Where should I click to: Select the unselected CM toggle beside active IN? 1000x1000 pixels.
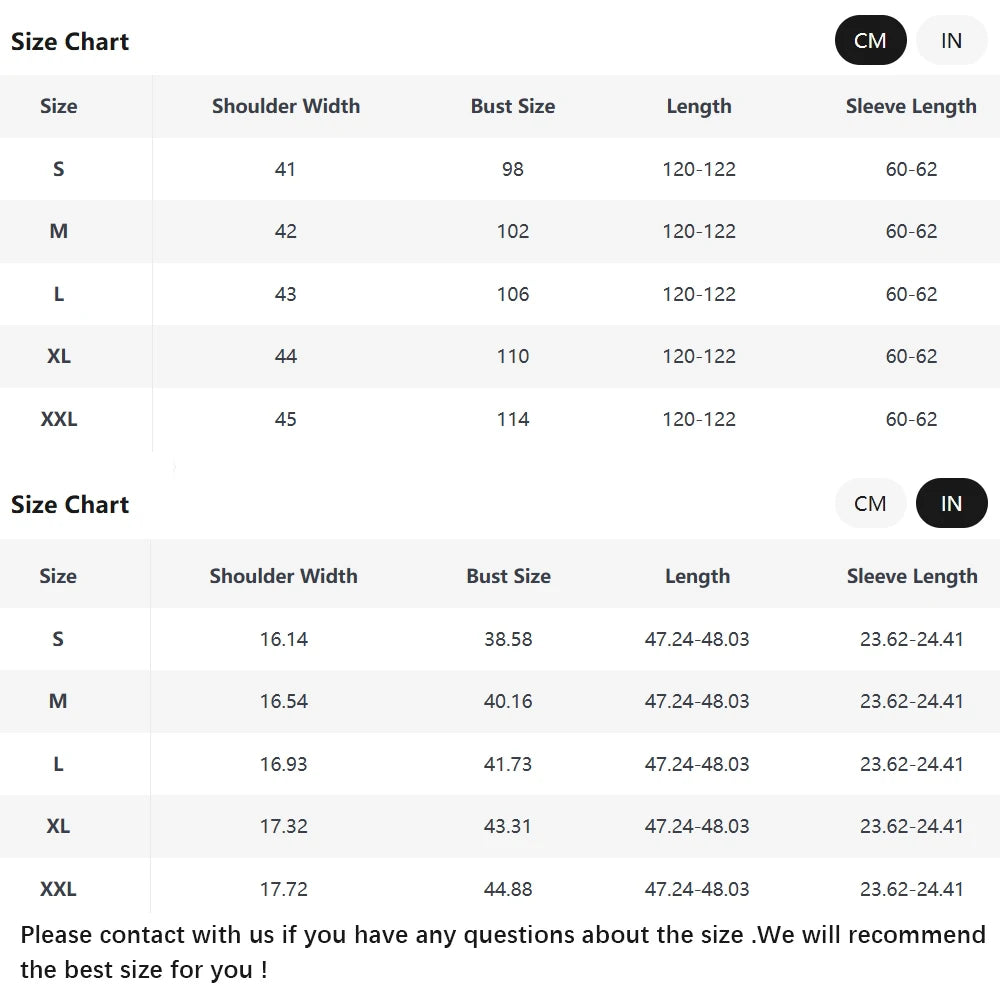(870, 504)
